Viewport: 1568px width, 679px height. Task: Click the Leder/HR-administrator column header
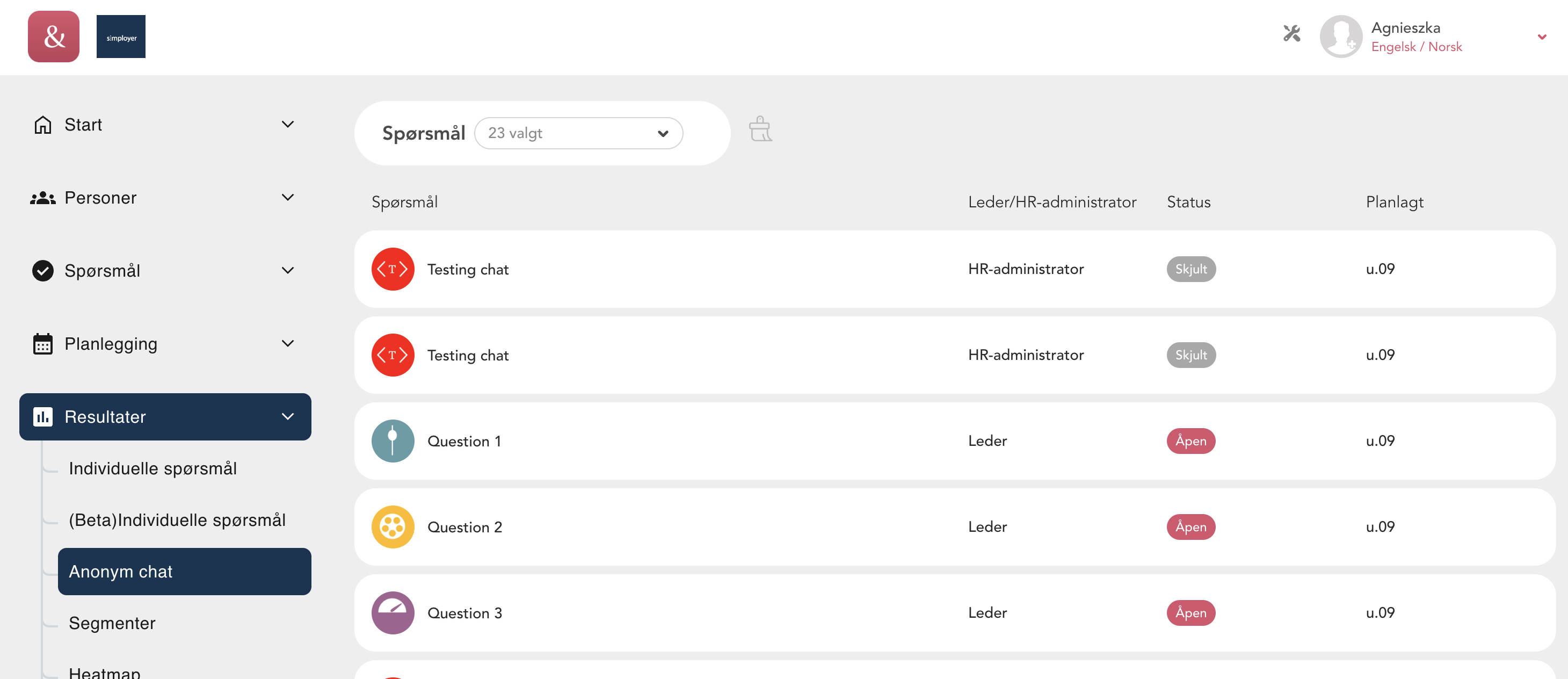tap(1052, 202)
